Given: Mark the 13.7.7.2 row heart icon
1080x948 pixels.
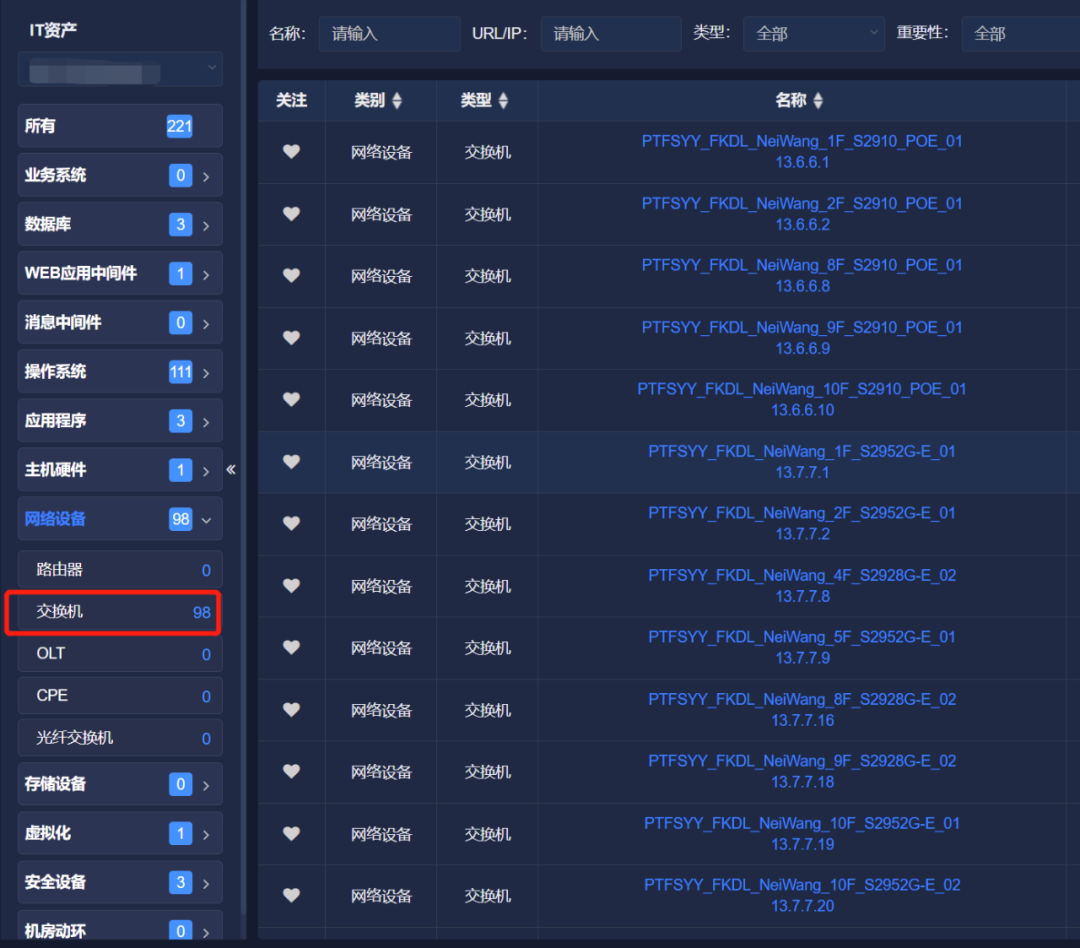Looking at the screenshot, I should click(x=291, y=524).
